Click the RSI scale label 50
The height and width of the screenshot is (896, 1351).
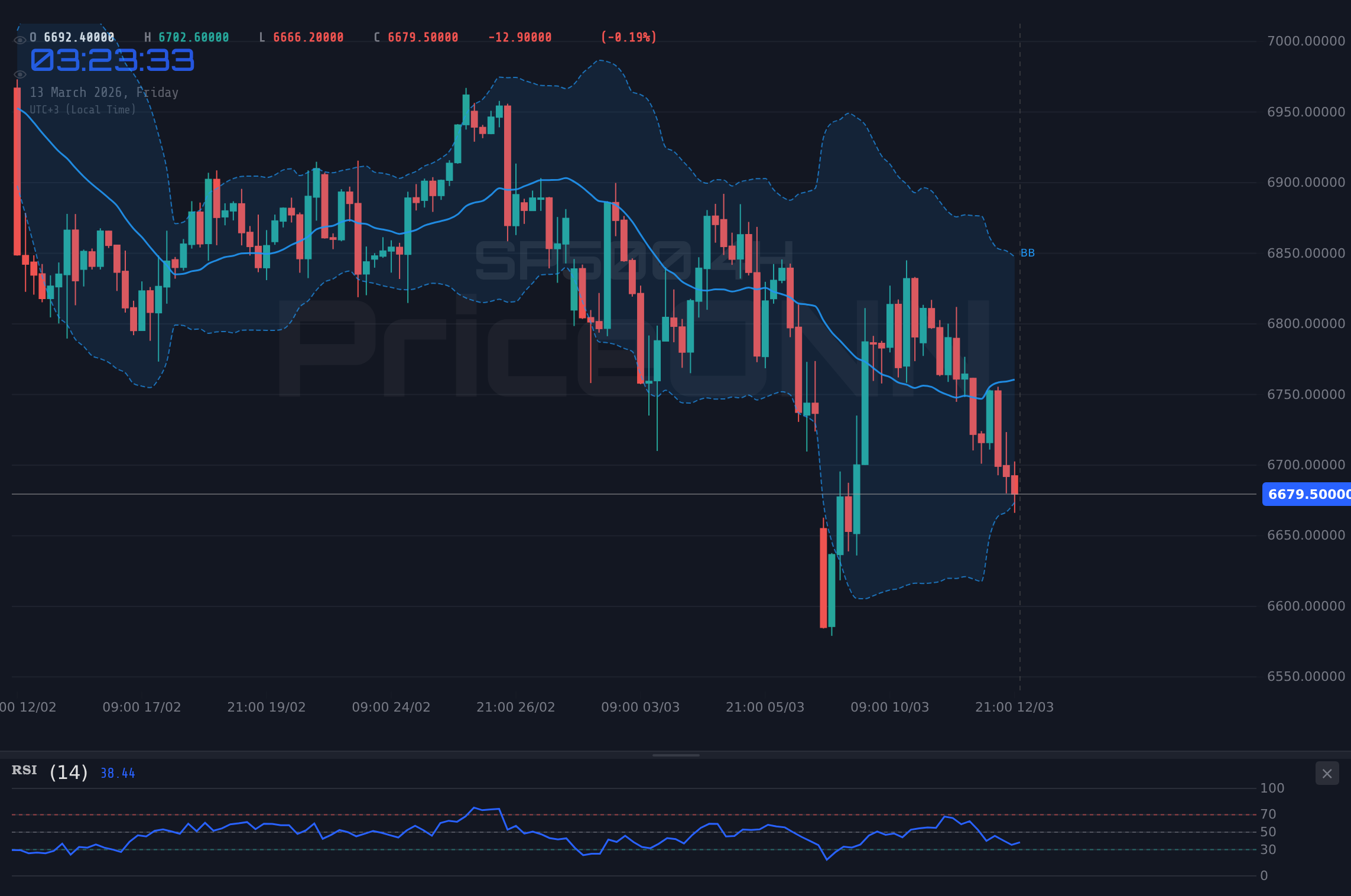tap(1268, 832)
